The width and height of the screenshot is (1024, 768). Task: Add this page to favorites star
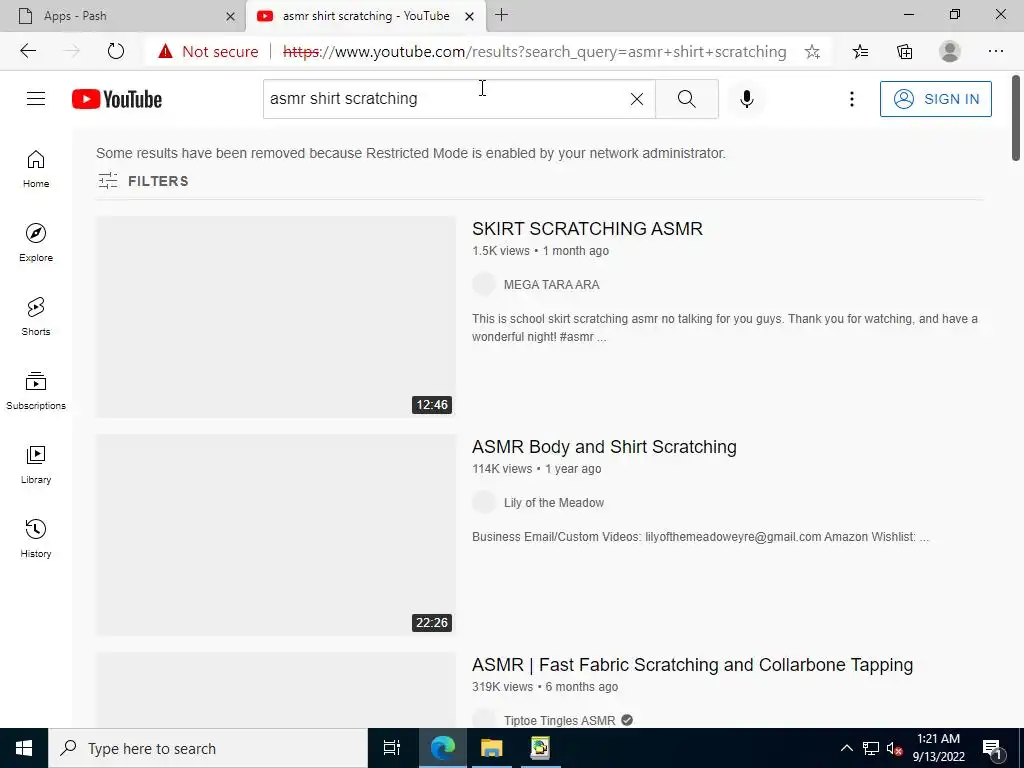(812, 52)
